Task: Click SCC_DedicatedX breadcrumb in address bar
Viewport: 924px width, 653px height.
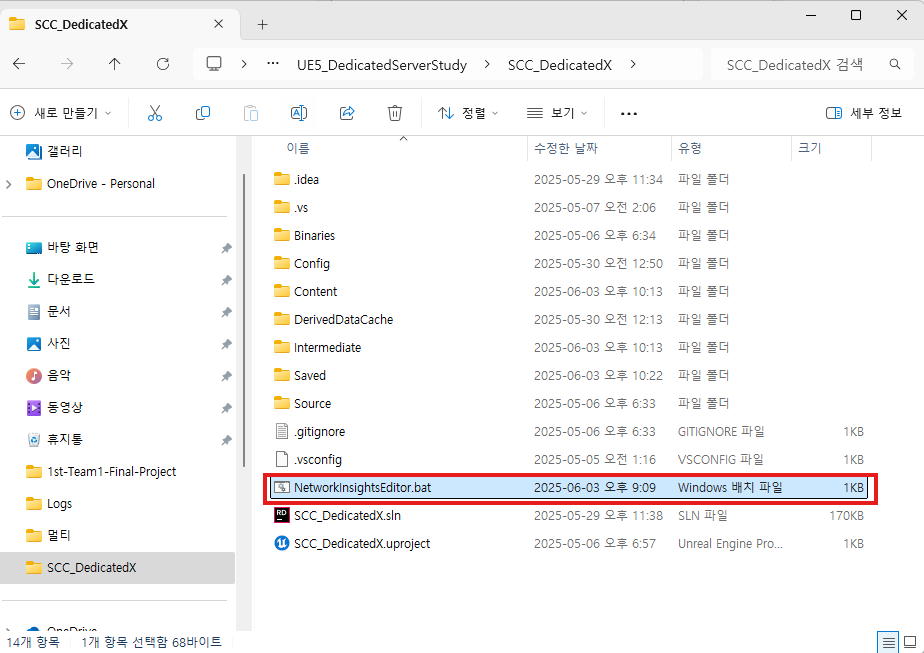Action: pyautogui.click(x=560, y=65)
